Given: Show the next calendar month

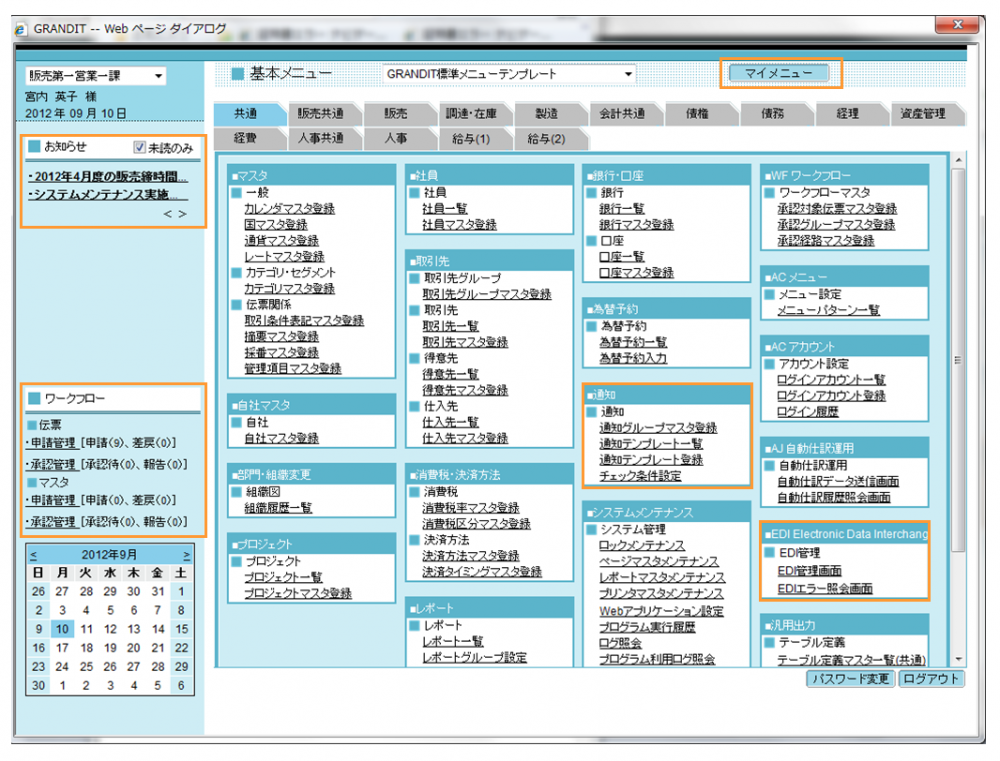Looking at the screenshot, I should [187, 555].
